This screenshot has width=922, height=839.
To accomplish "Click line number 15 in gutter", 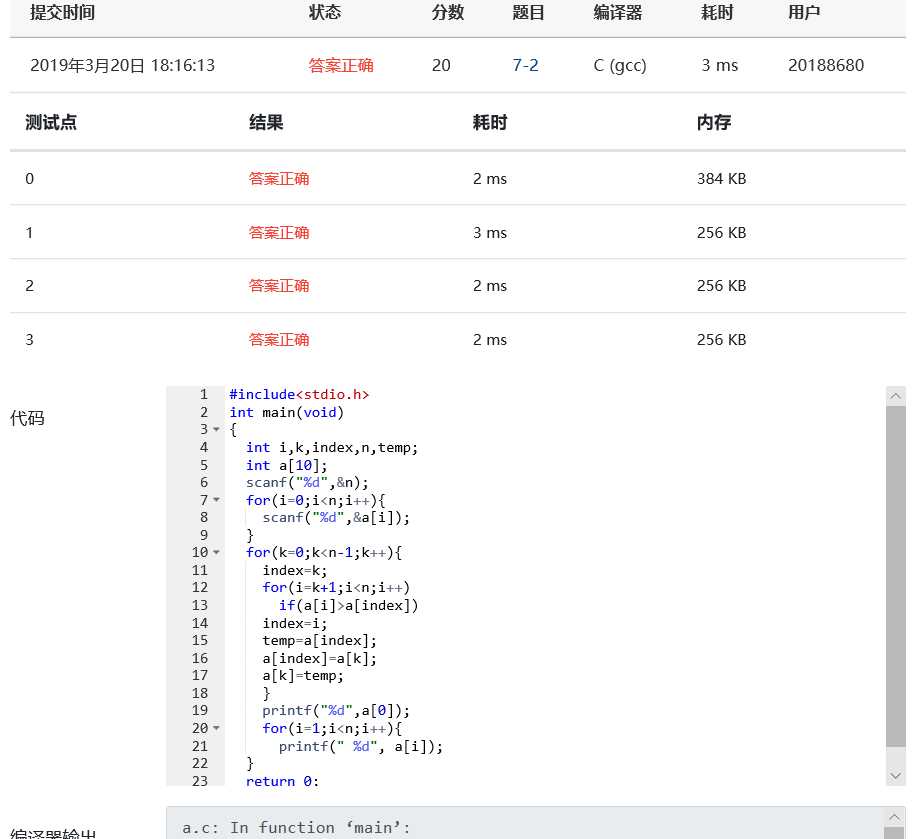I will pos(199,640).
